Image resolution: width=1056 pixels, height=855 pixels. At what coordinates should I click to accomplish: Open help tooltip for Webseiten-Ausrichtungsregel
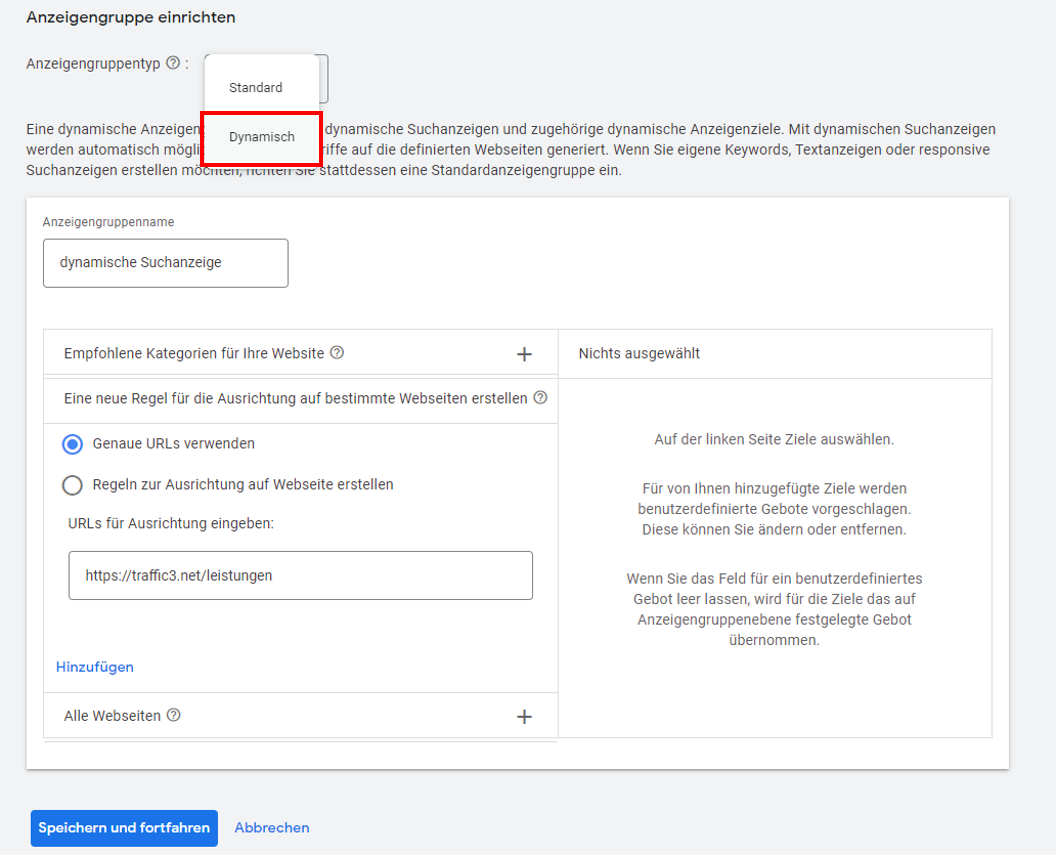538,397
